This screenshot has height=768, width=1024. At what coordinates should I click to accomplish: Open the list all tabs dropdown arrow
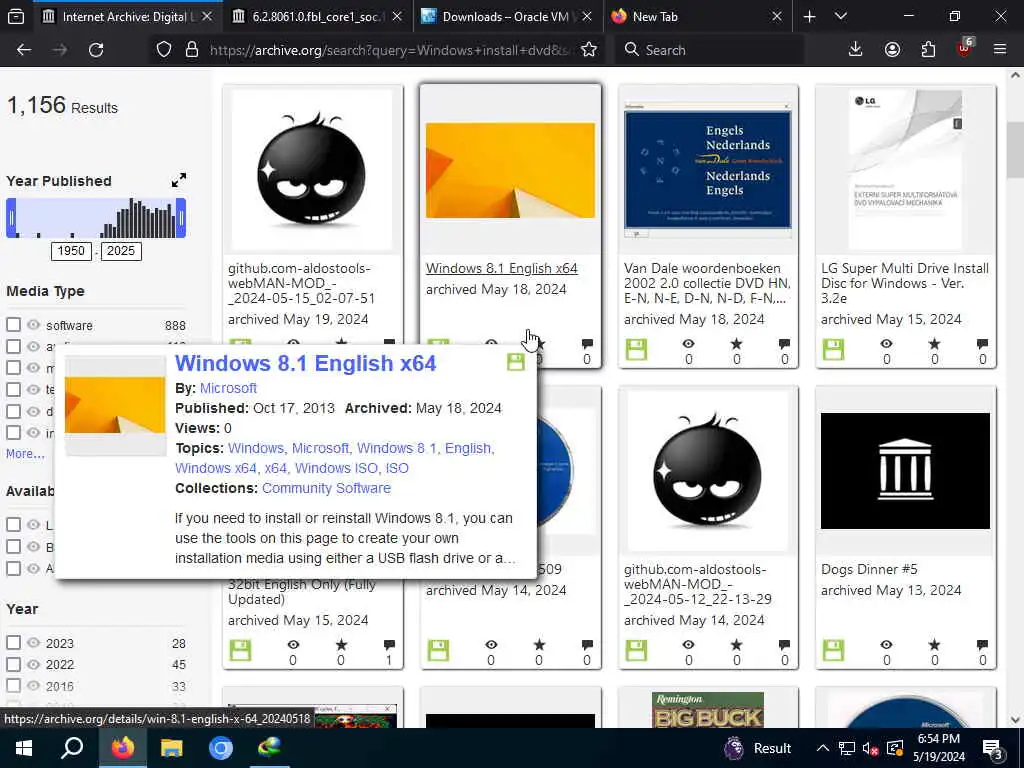pos(840,16)
